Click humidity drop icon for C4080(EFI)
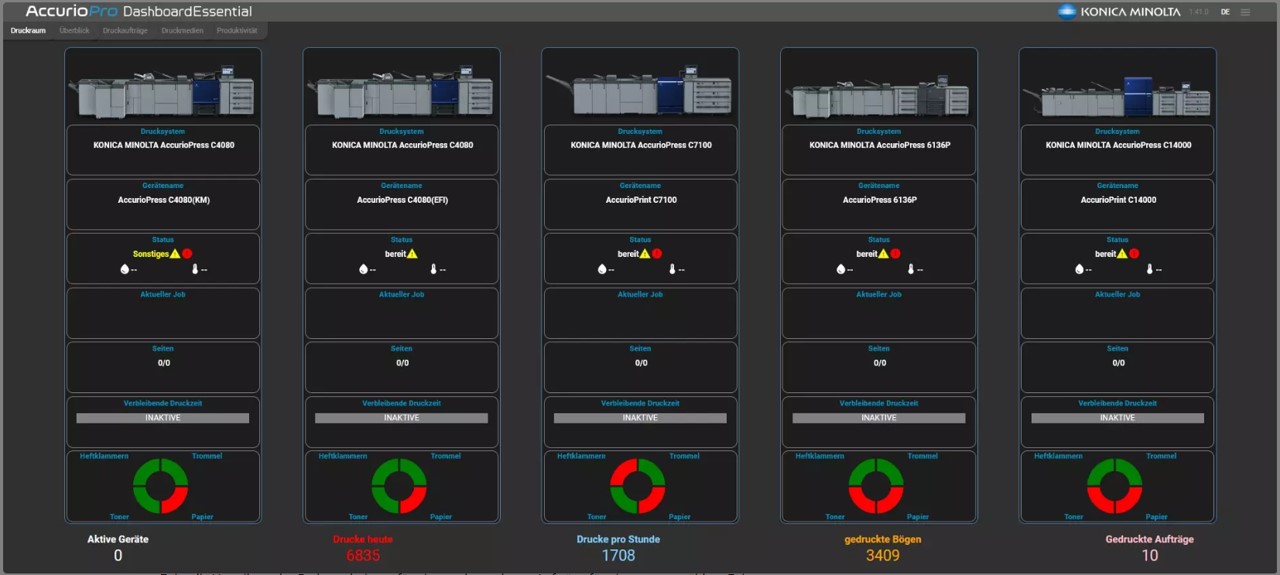Image resolution: width=1280 pixels, height=575 pixels. click(x=363, y=269)
